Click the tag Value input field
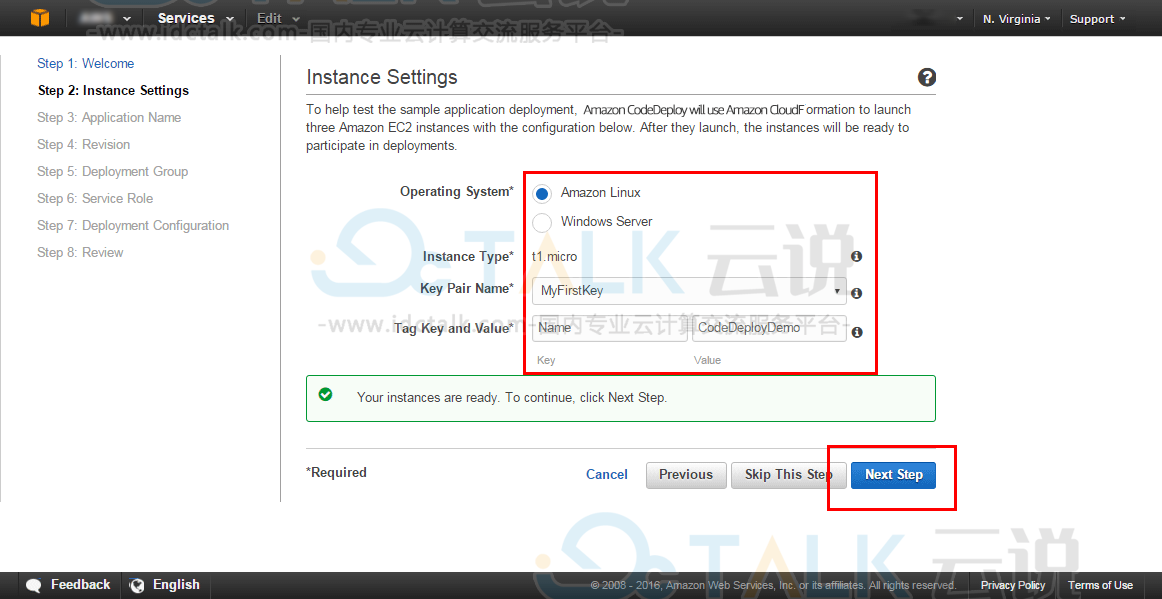This screenshot has width=1162, height=599. pyautogui.click(x=769, y=328)
